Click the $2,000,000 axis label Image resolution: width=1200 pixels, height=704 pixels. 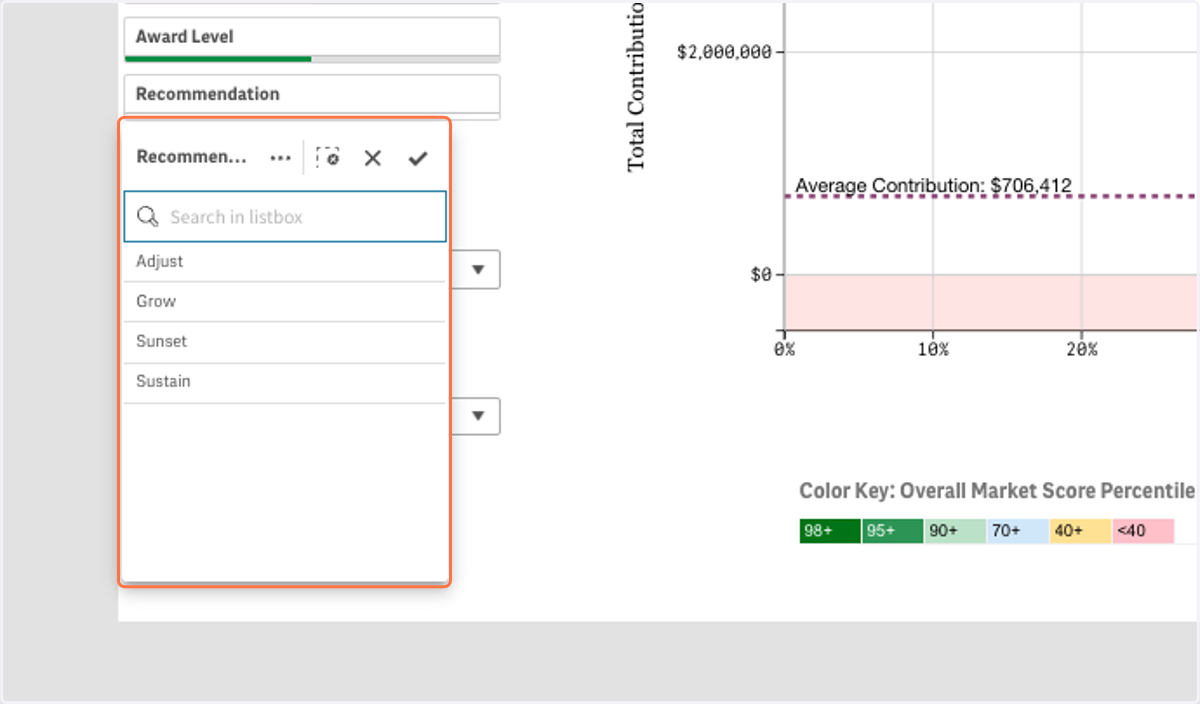724,53
